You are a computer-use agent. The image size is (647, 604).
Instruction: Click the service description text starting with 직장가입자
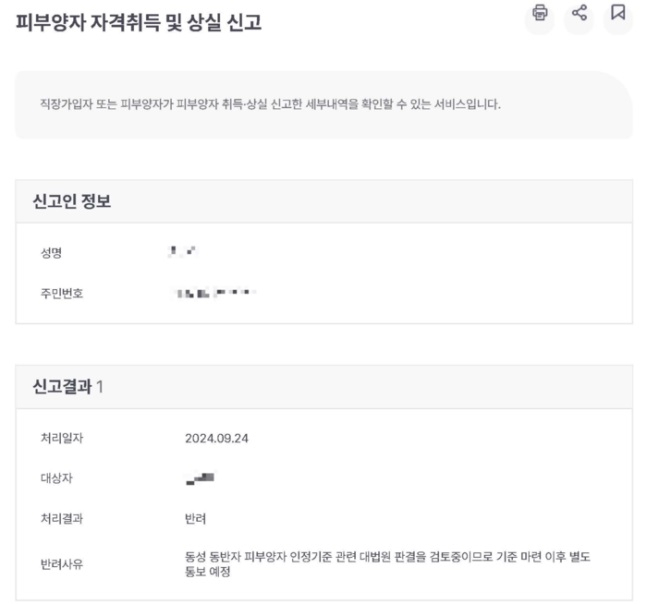pyautogui.click(x=270, y=104)
